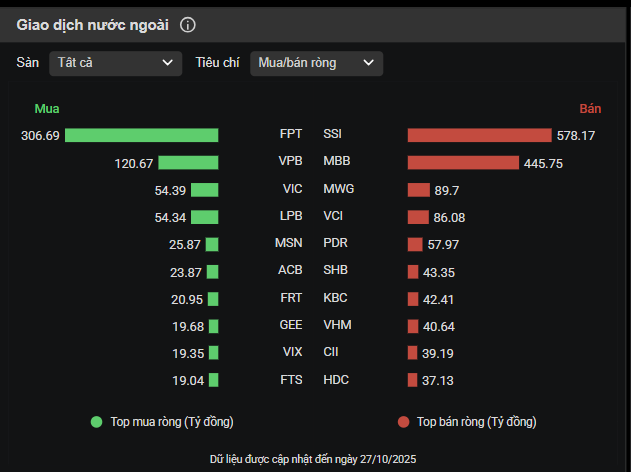Click the HDC ticker symbol
The height and width of the screenshot is (472, 631).
tap(337, 379)
